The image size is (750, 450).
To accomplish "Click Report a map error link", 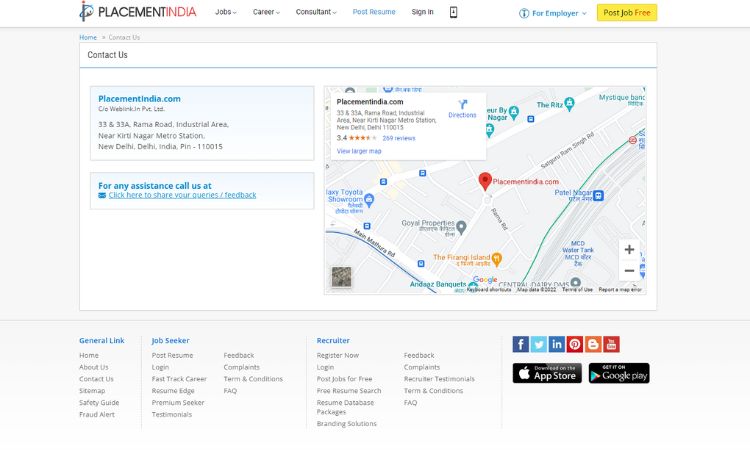I will (x=620, y=290).
